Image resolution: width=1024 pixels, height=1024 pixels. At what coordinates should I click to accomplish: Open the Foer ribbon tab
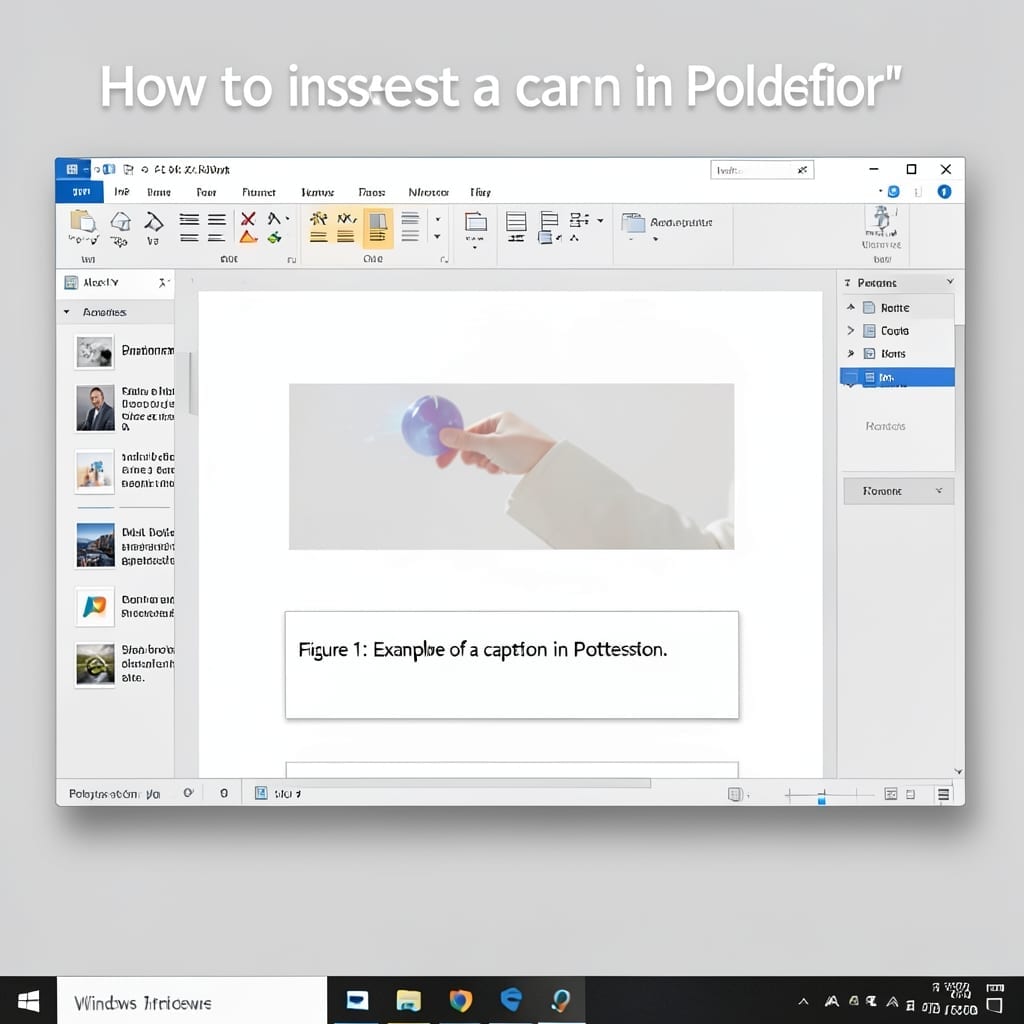pos(206,192)
